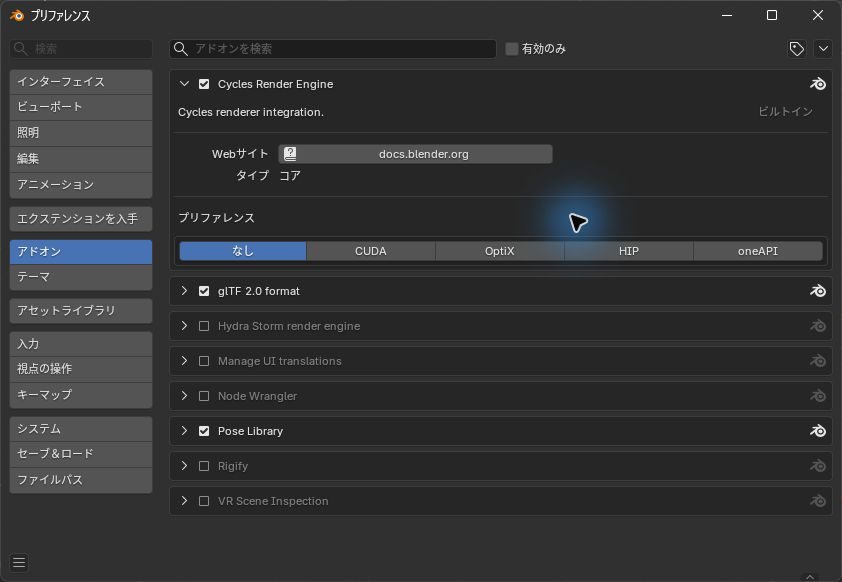Click Blender icon on Manage UI translations row
The height and width of the screenshot is (582, 842).
click(x=817, y=361)
